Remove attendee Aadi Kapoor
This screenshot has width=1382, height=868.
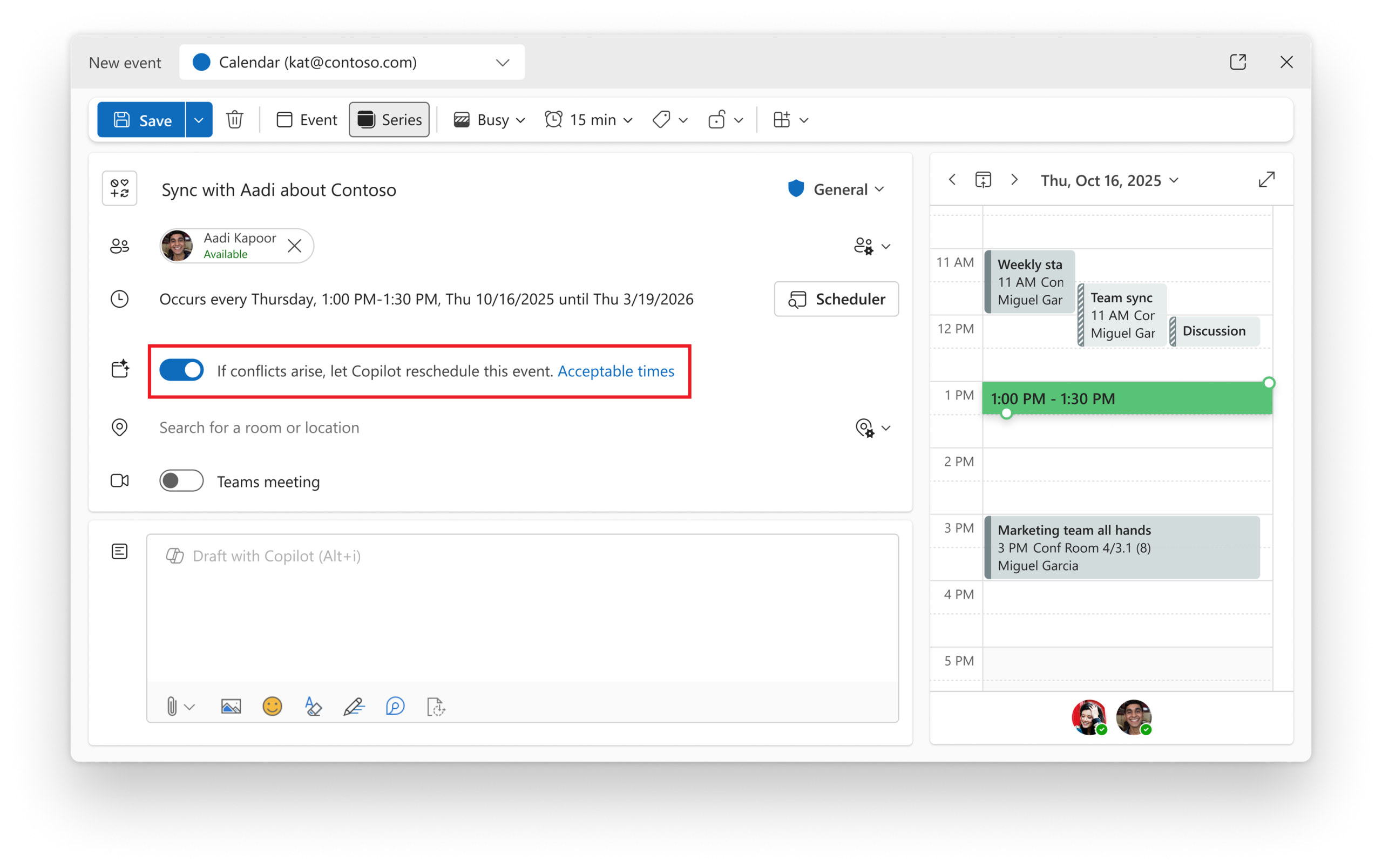(294, 246)
